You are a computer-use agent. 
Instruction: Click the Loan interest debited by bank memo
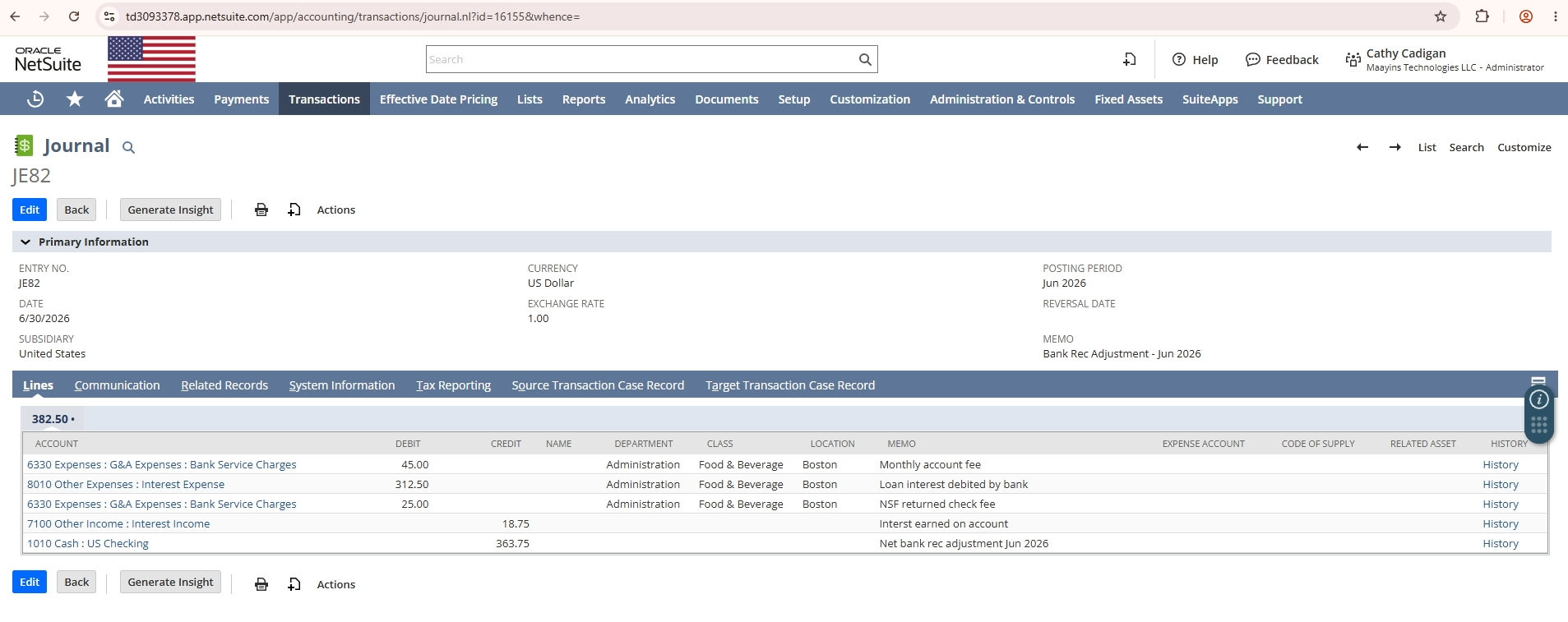(x=954, y=484)
